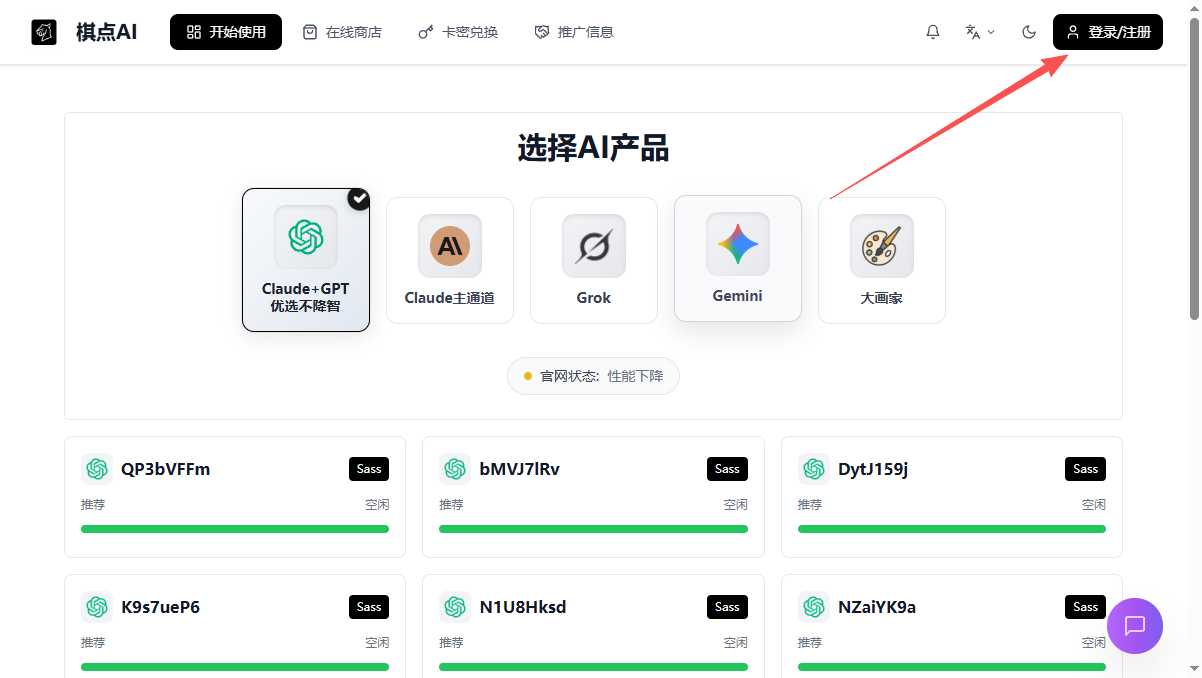Viewport: 1202px width, 678px height.
Task: Open the floating chat bubble icon
Action: (x=1135, y=626)
